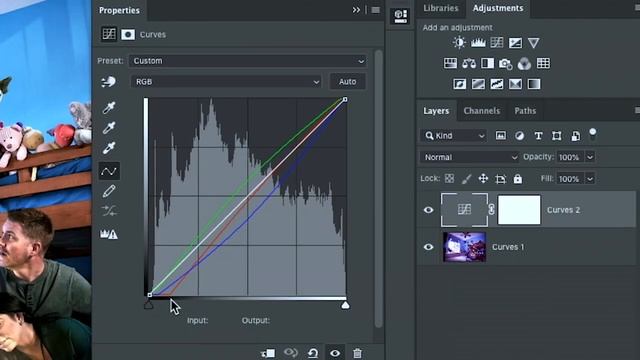This screenshot has height=360, width=640.
Task: Add a Channel Mixer adjustment
Action: click(x=524, y=63)
